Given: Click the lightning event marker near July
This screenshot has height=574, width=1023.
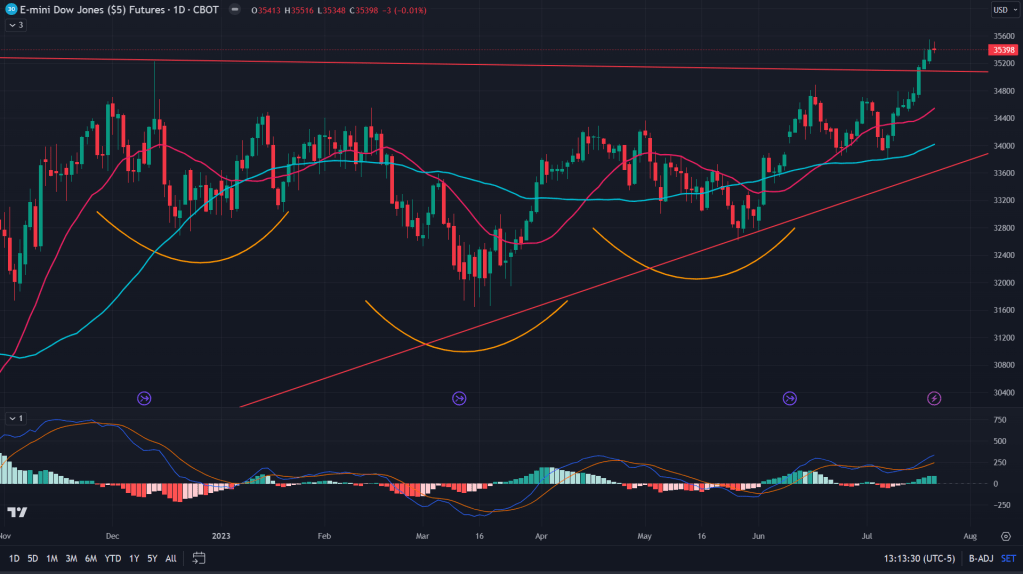Looking at the screenshot, I should [935, 398].
